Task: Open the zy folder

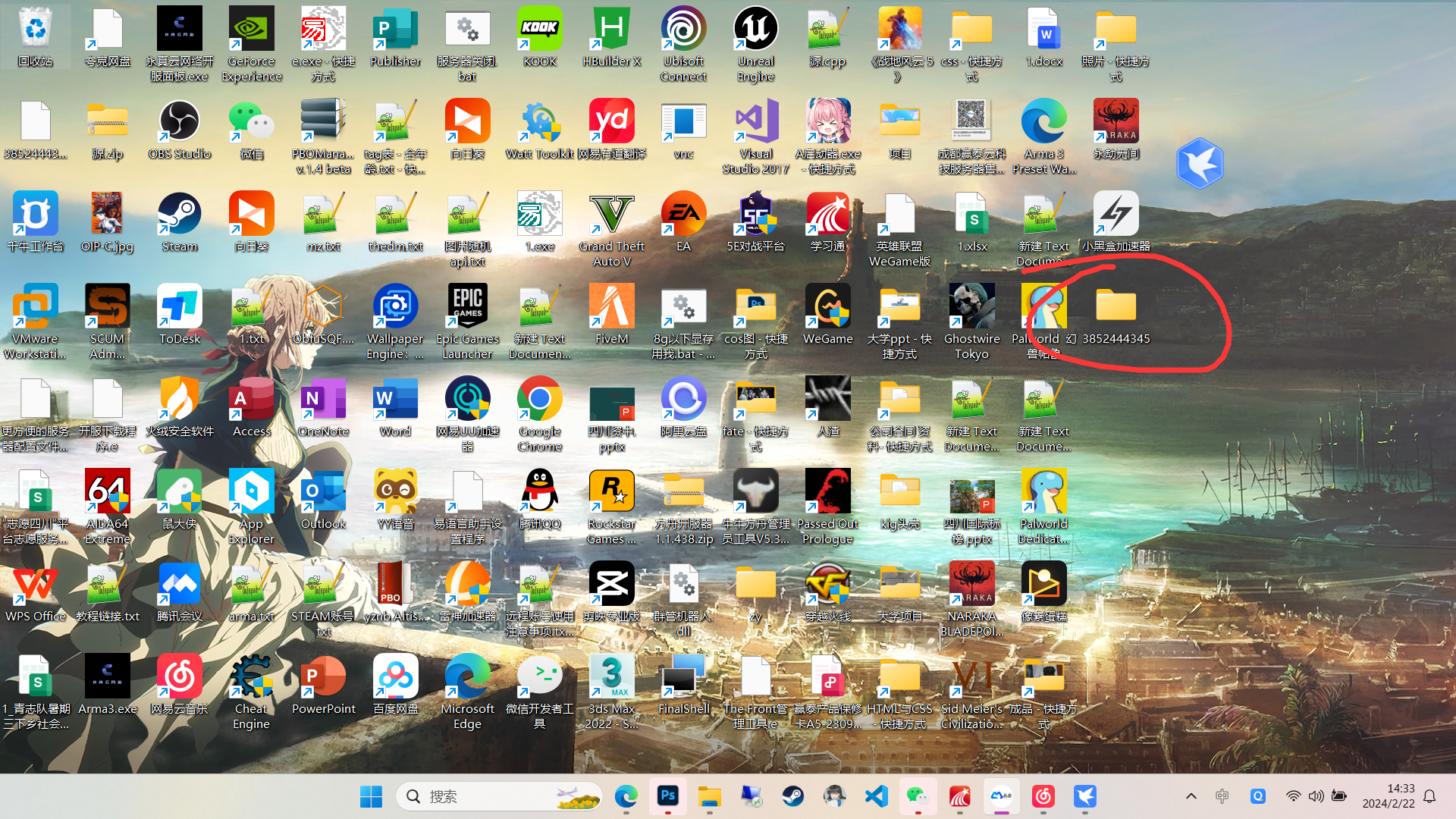Action: [756, 593]
